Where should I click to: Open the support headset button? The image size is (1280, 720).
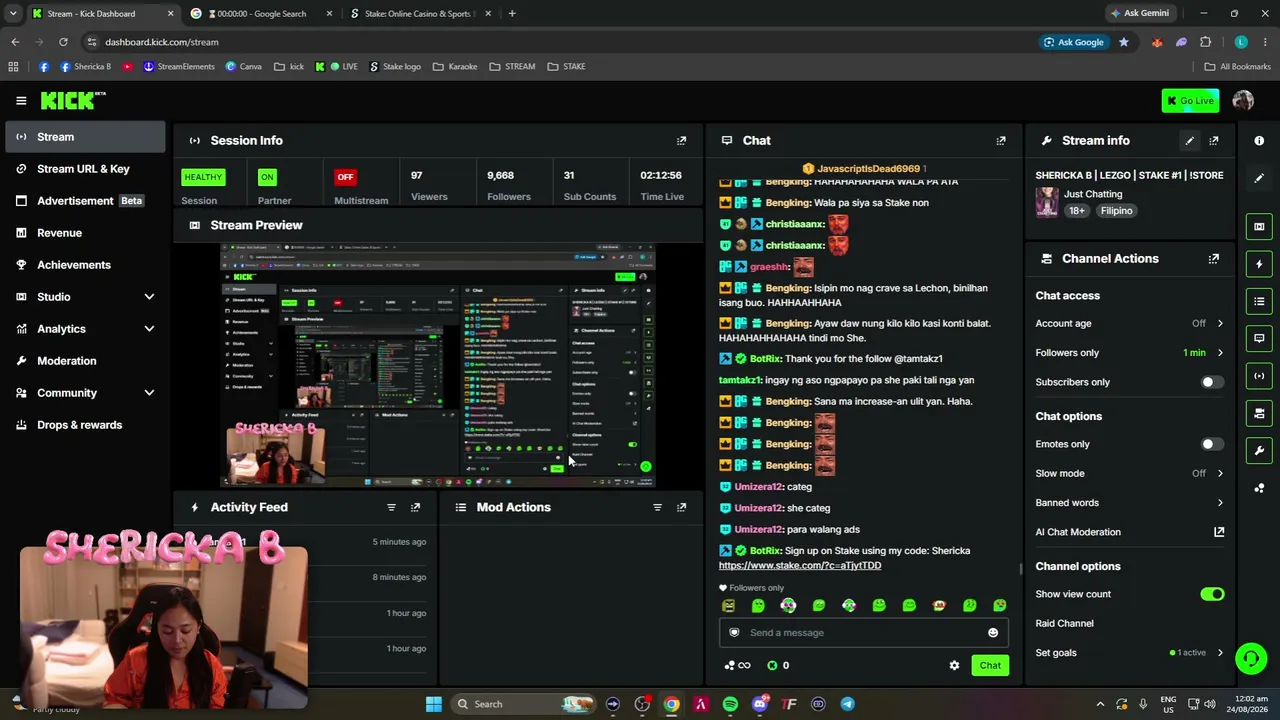click(1250, 658)
